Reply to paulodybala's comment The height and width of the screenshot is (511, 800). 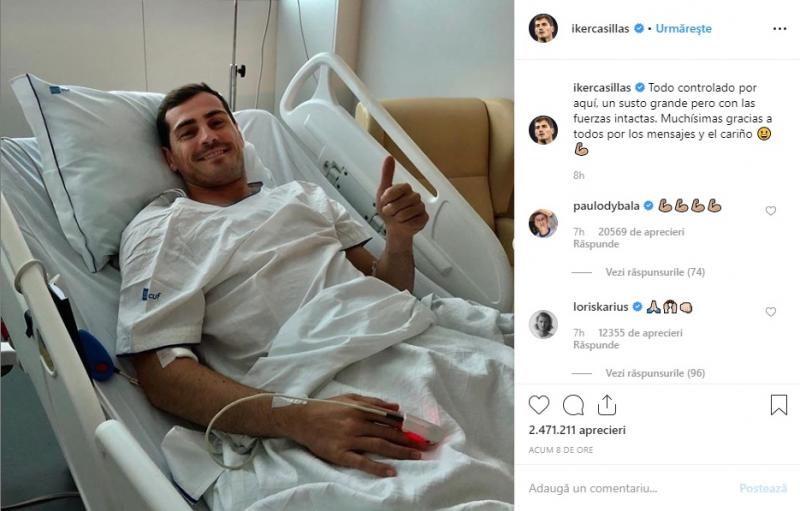click(596, 244)
